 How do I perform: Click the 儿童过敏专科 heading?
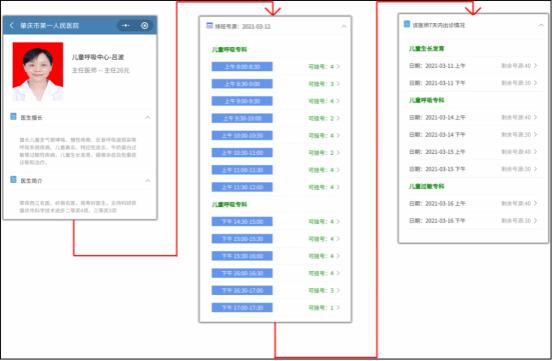pos(426,186)
